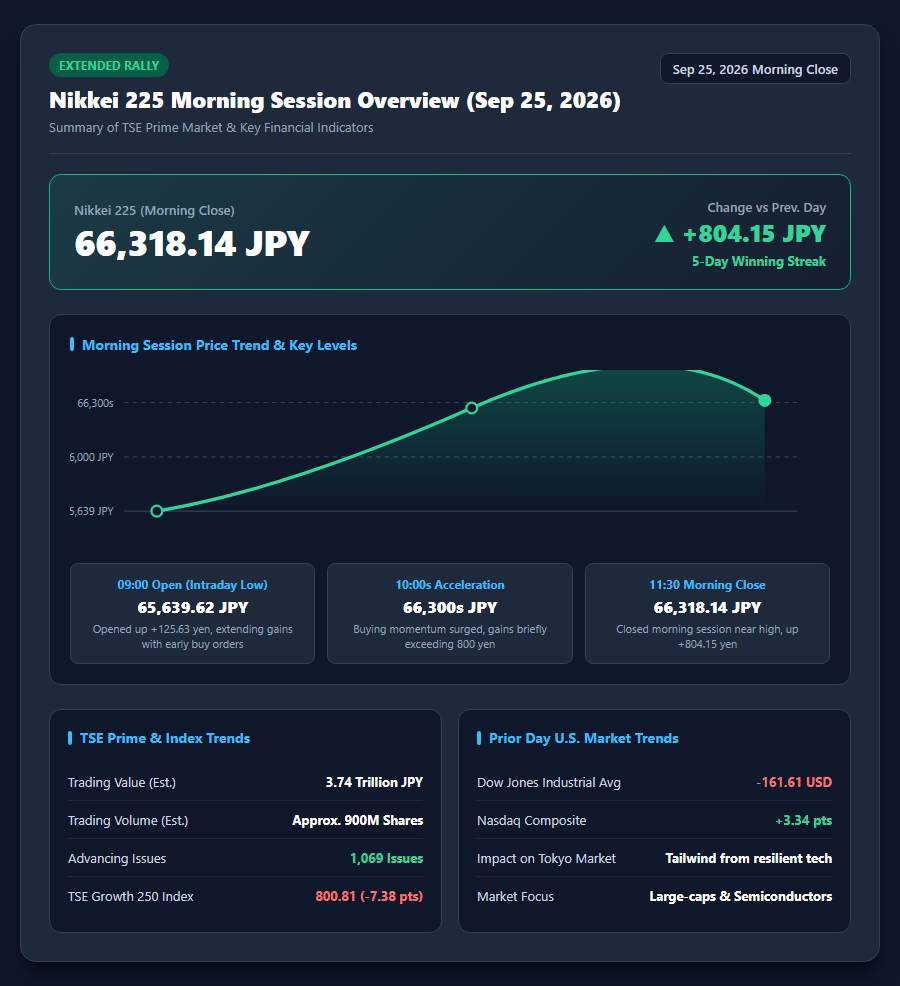Click the Advancing Issues row label
Screen dimensions: 900x986
point(117,858)
